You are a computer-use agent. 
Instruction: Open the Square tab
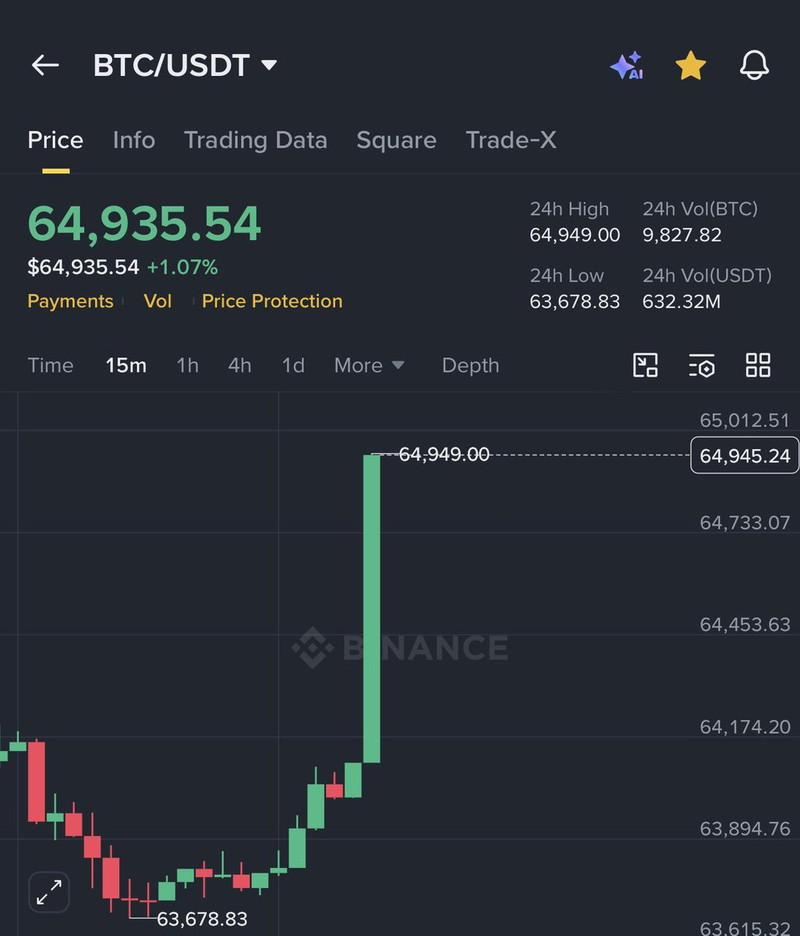[396, 140]
